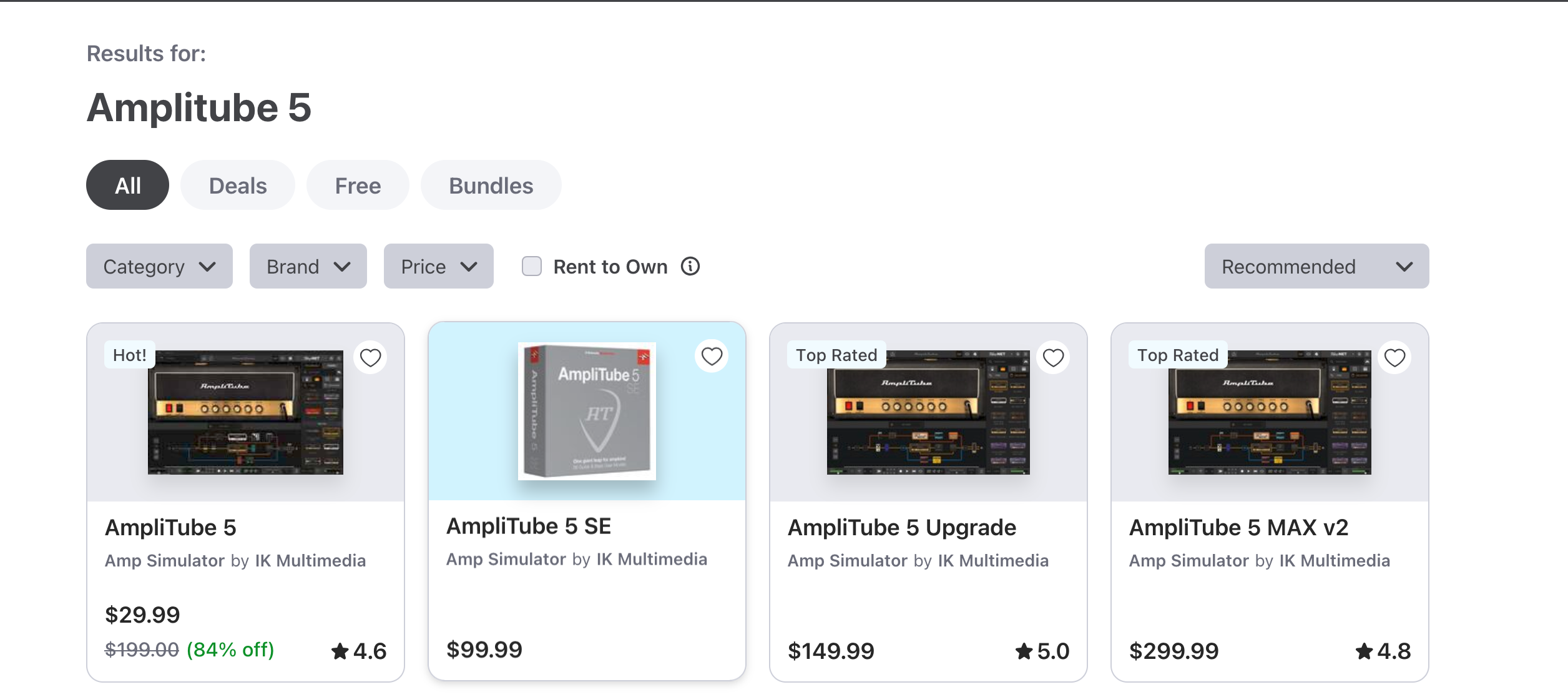
Task: Select the All results tab
Action: [127, 185]
